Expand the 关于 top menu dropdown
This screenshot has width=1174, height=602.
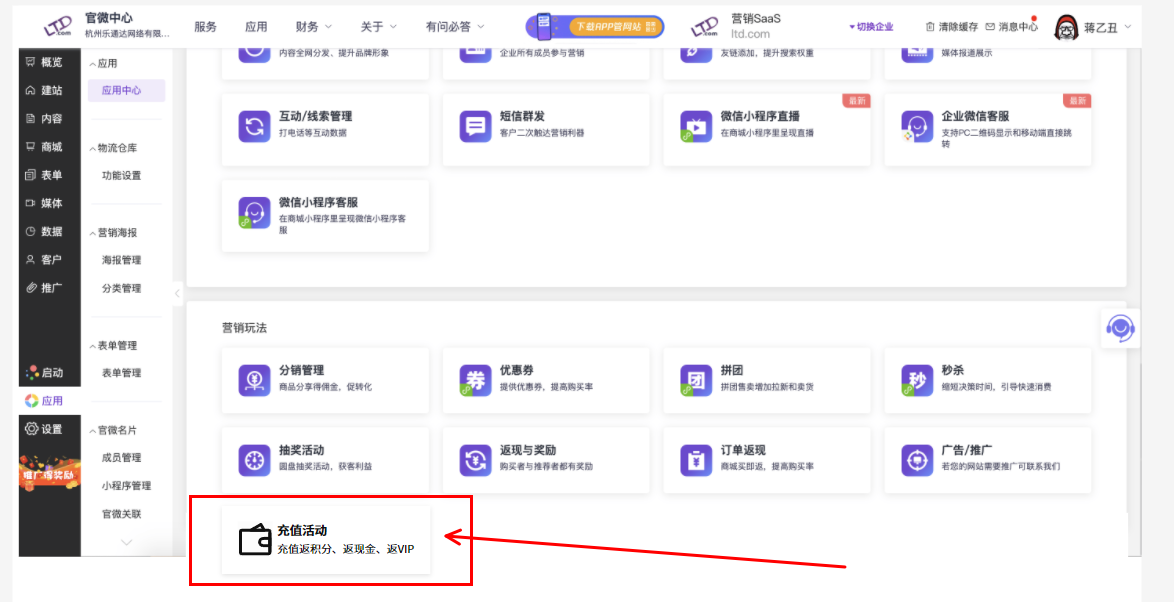(378, 27)
